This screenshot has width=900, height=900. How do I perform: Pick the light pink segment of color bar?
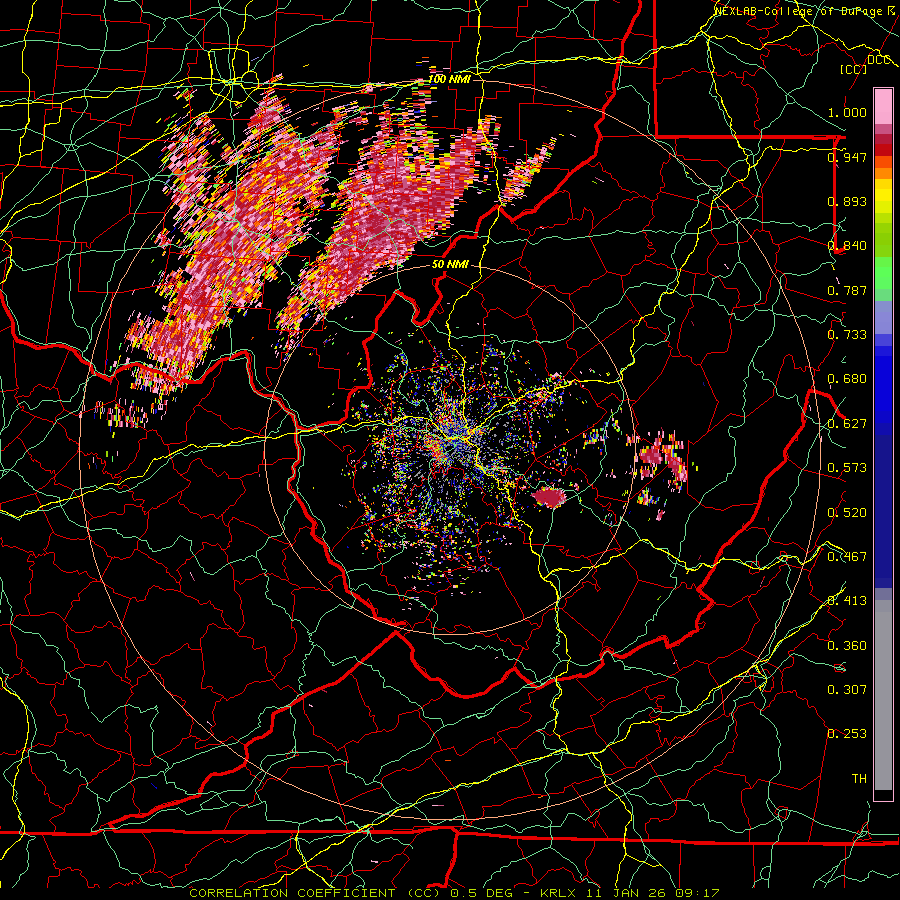point(883,107)
